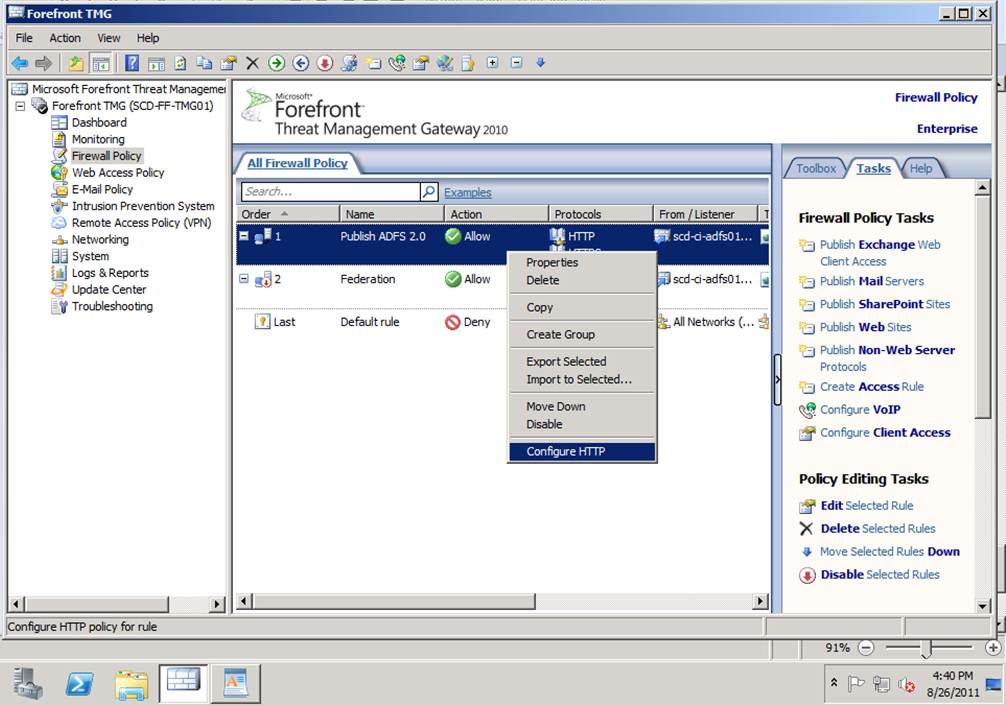
Task: Switch to the Toolbox tab
Action: [816, 169]
